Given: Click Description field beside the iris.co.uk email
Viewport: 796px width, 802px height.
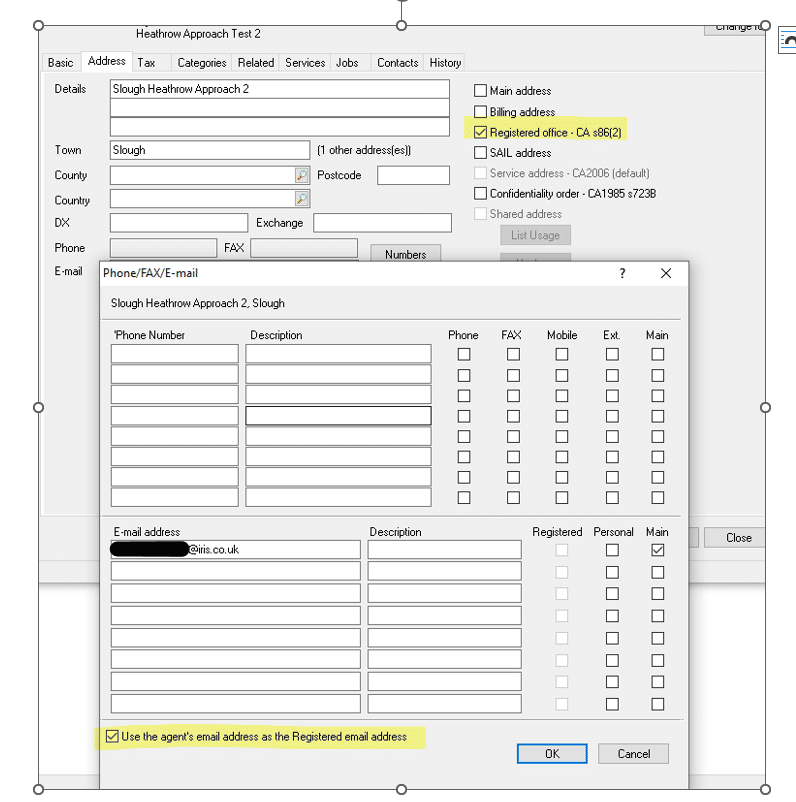Looking at the screenshot, I should (x=445, y=550).
